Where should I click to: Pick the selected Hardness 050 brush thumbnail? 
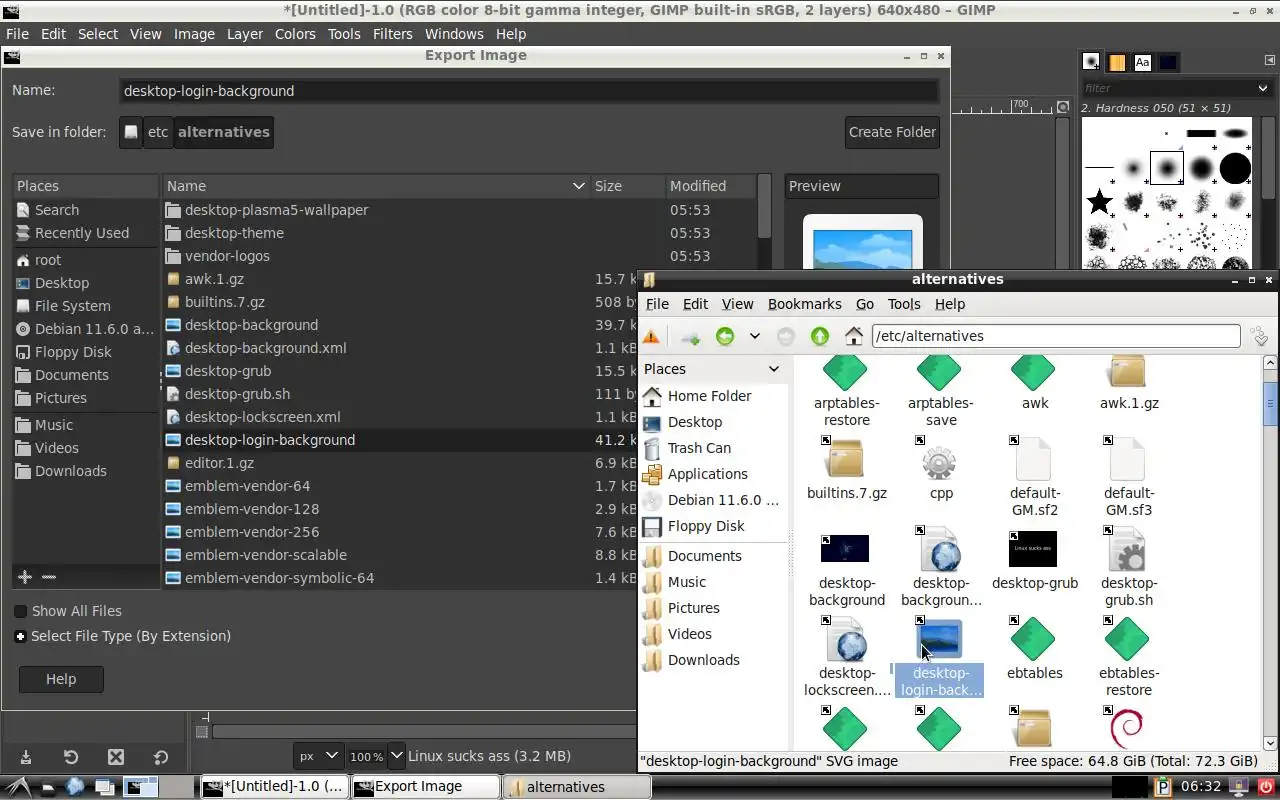pyautogui.click(x=1167, y=168)
